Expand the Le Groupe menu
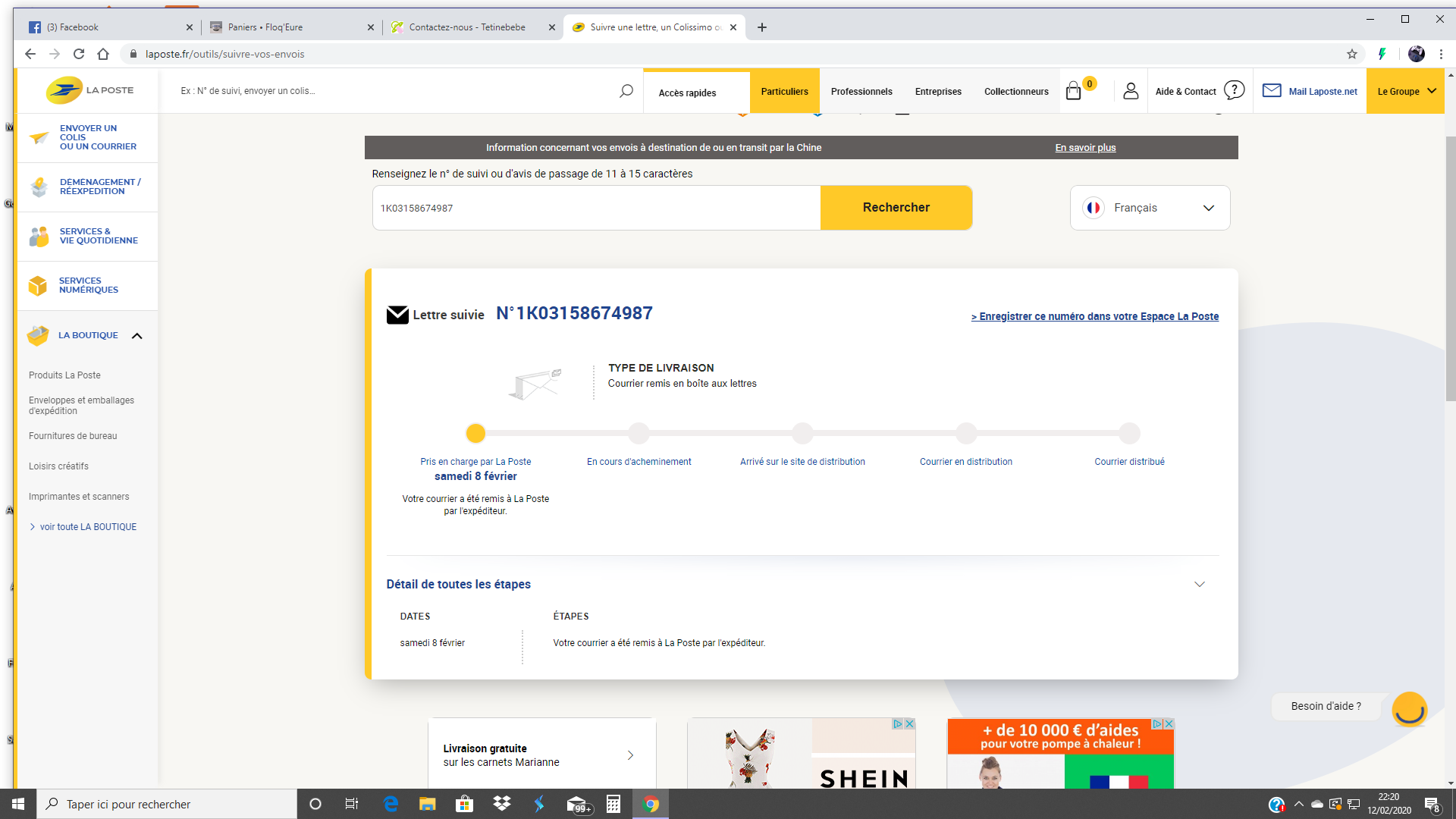The height and width of the screenshot is (819, 1456). click(x=1406, y=91)
